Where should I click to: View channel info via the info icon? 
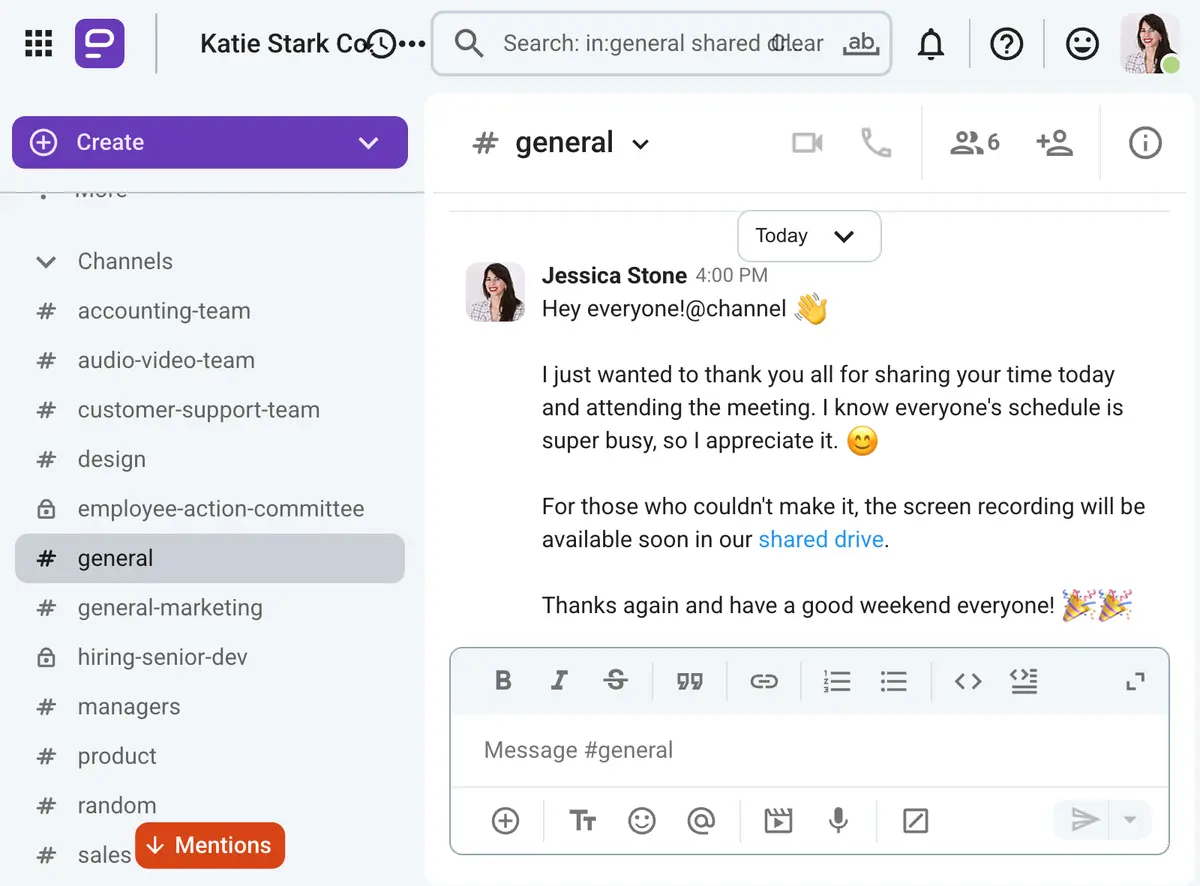(1144, 142)
